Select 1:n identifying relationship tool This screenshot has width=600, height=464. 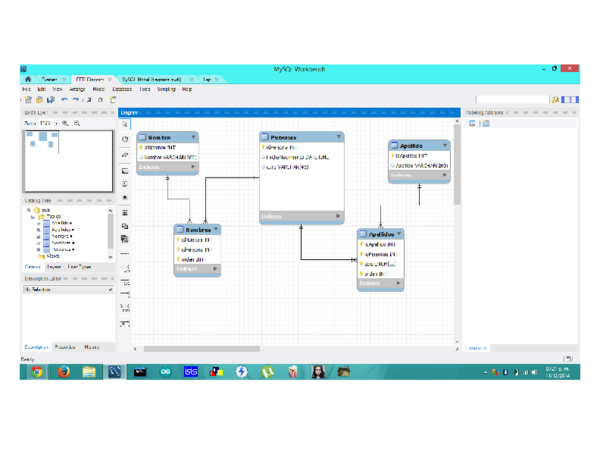125,294
